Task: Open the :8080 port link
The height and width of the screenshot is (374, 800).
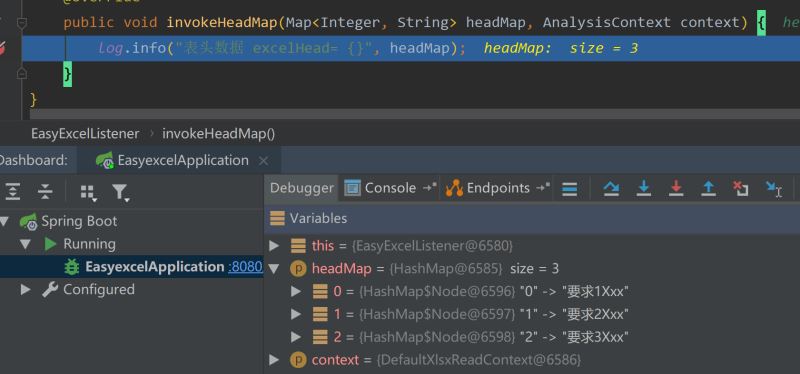Action: pos(246,267)
